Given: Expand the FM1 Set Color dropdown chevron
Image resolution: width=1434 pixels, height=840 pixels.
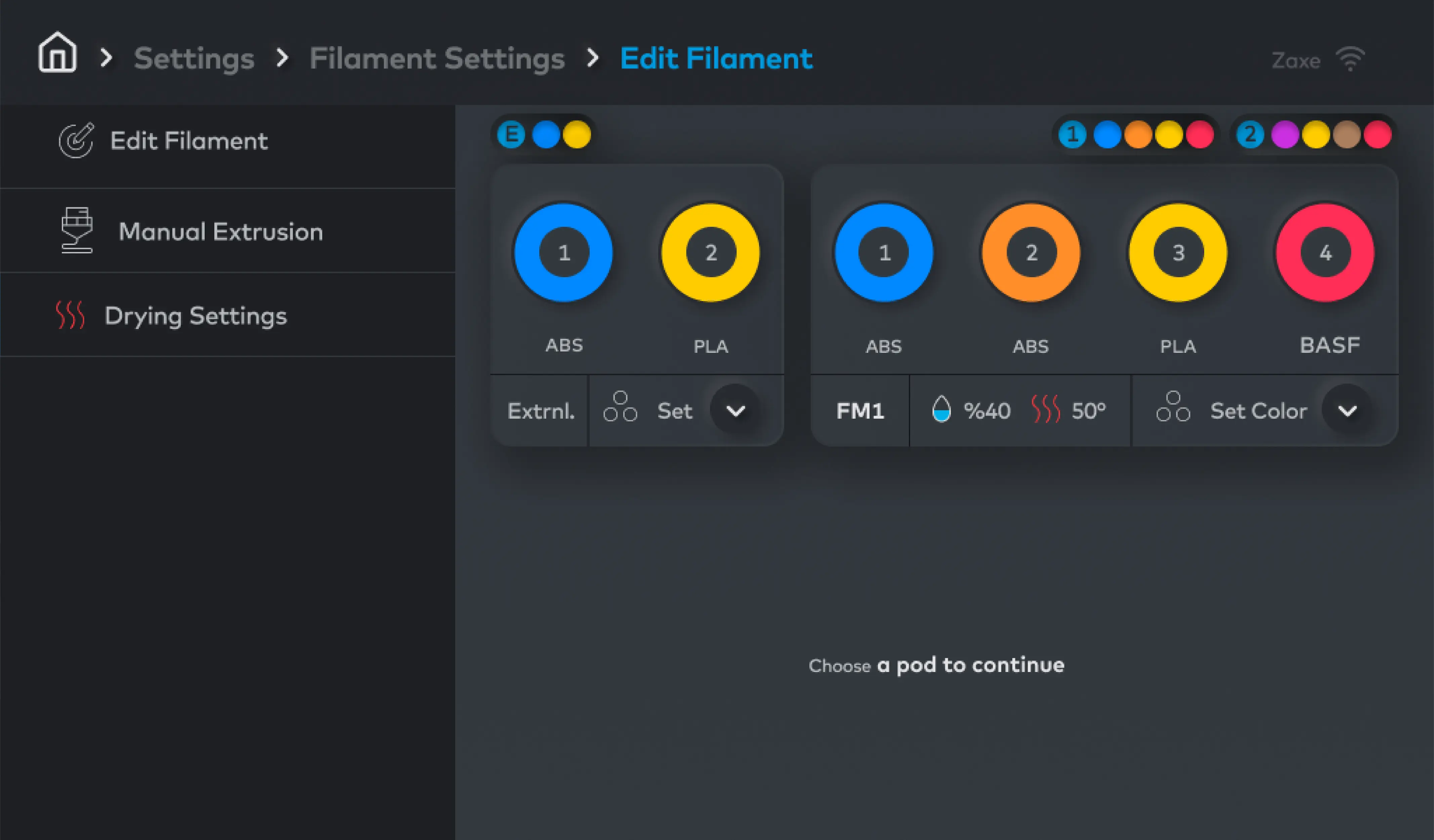Looking at the screenshot, I should (x=1347, y=410).
